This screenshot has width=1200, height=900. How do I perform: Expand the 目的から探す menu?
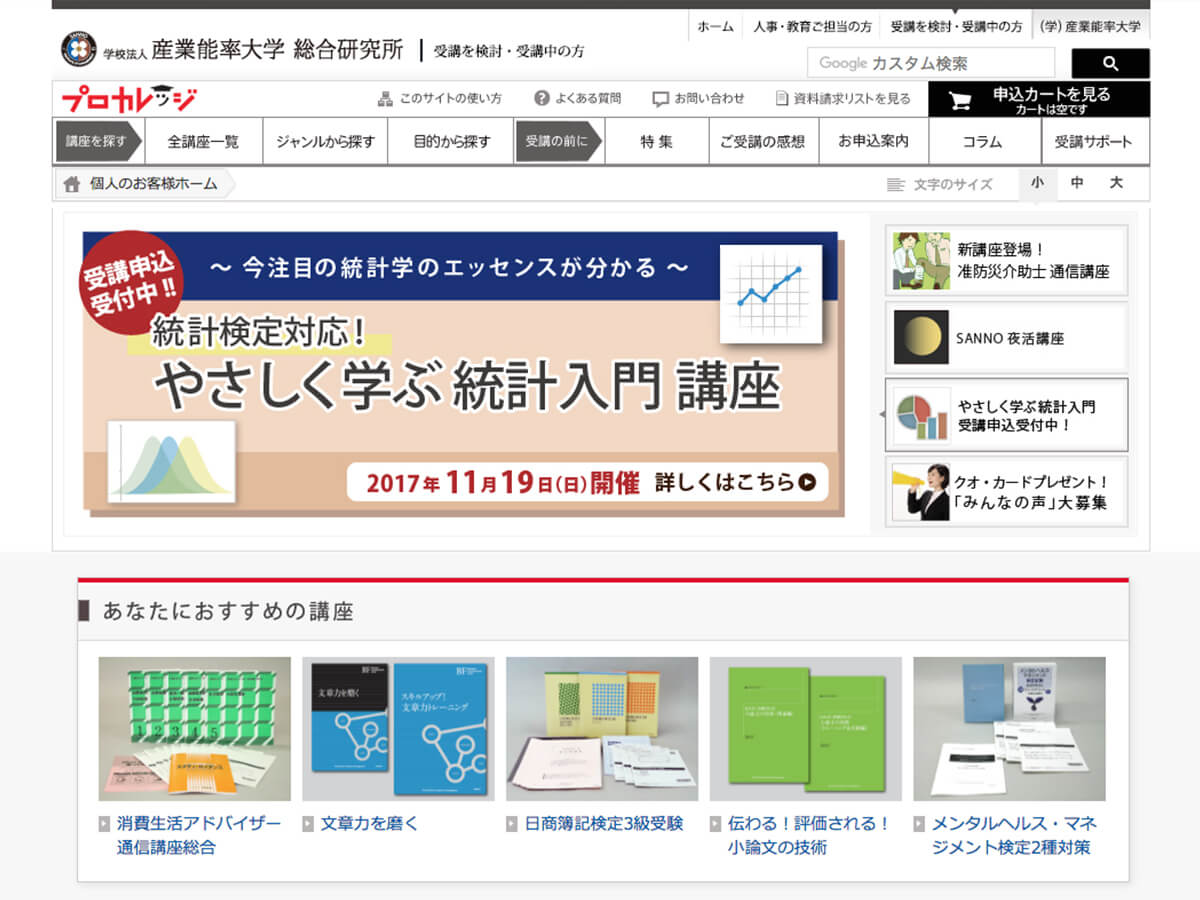(x=452, y=141)
